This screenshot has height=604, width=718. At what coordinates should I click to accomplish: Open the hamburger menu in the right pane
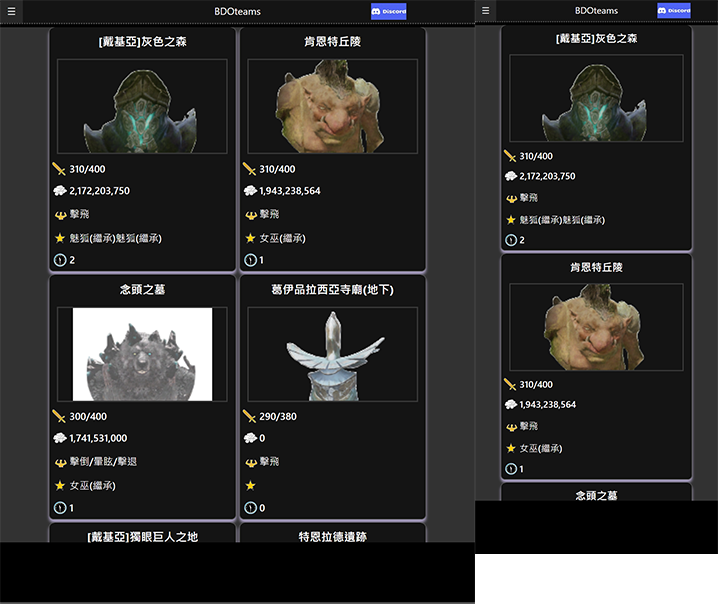pos(486,11)
